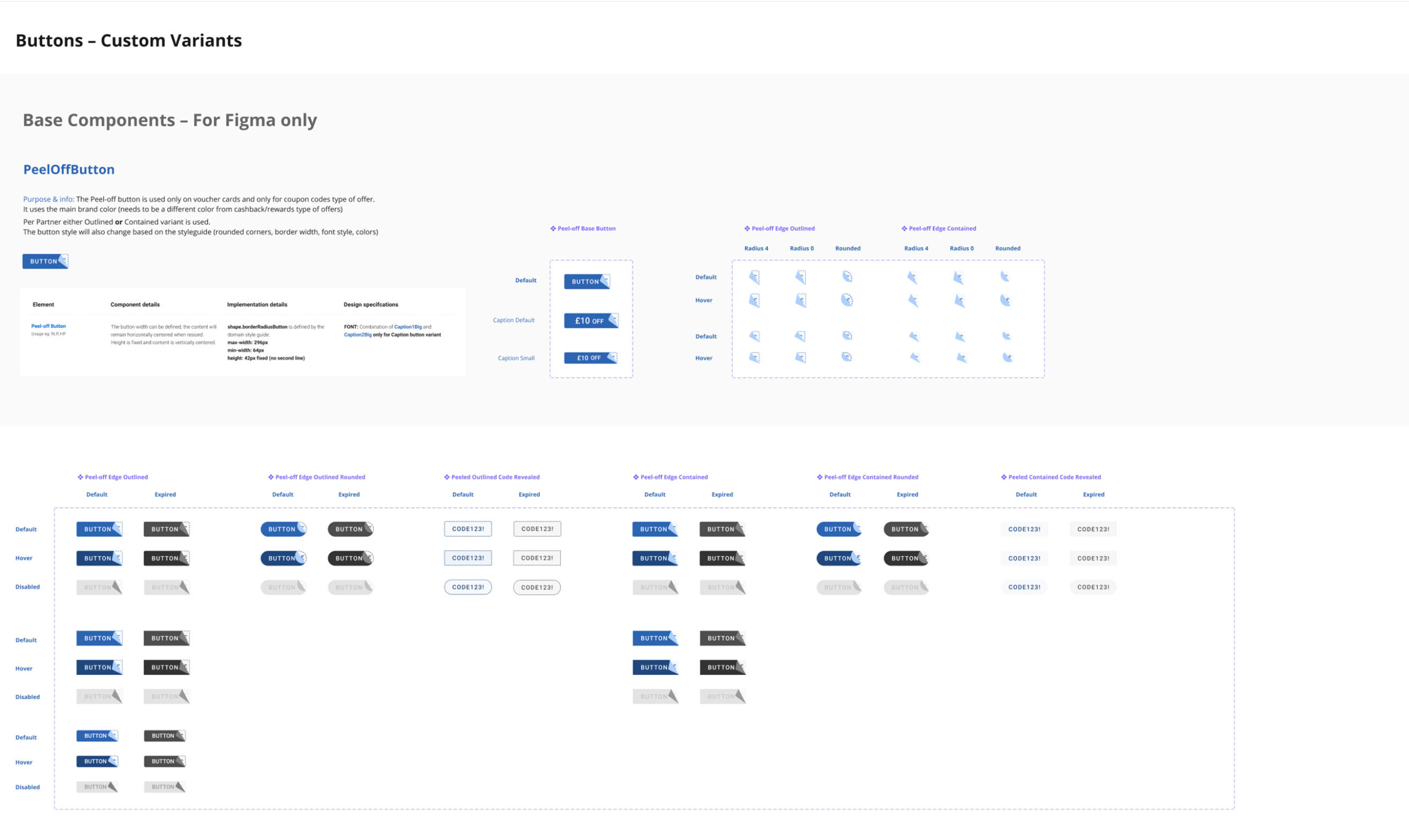Select Outlined Radius 4 peel icon in first Hover row
This screenshot has width=1409, height=840.
755,300
